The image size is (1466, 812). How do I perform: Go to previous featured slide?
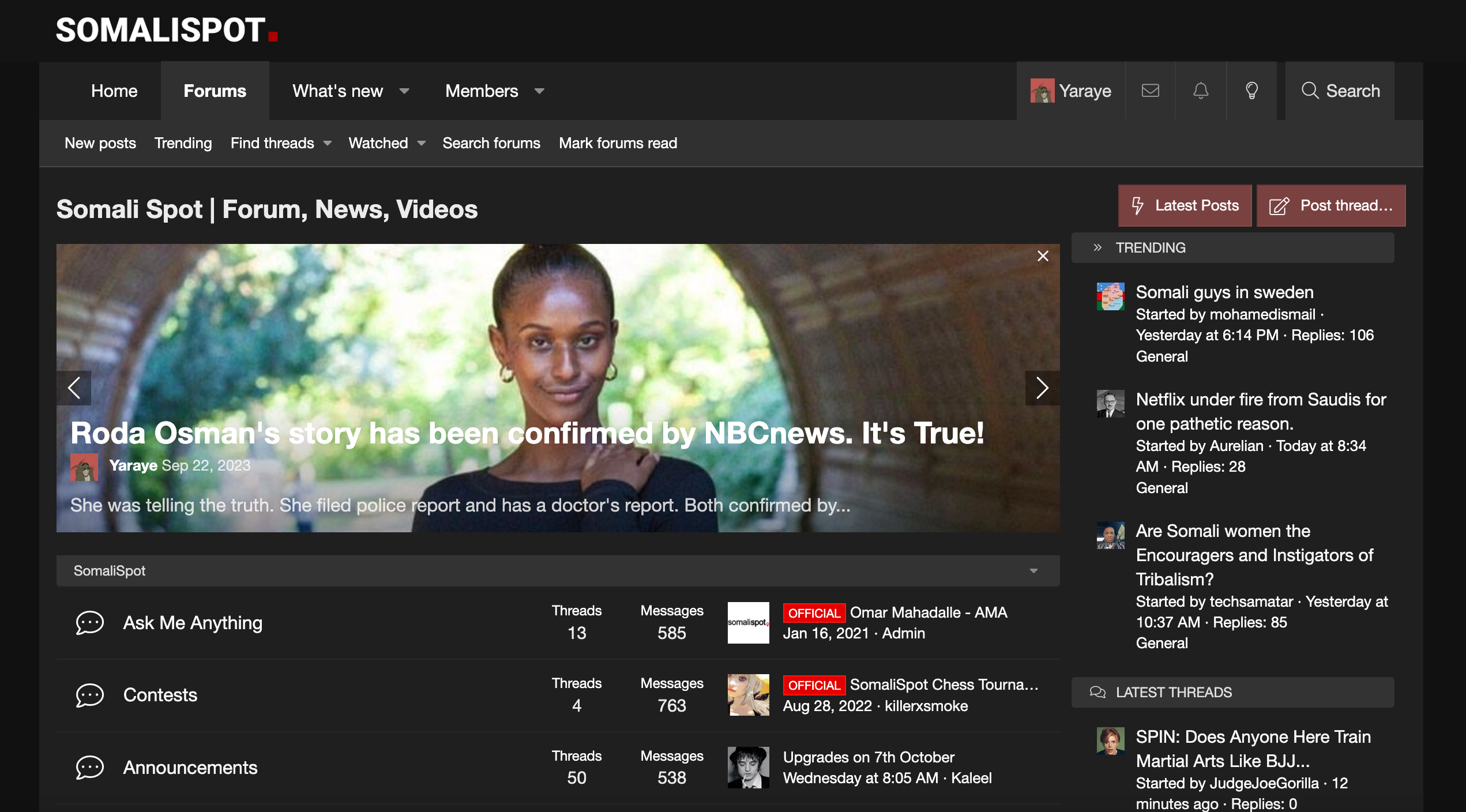(74, 388)
